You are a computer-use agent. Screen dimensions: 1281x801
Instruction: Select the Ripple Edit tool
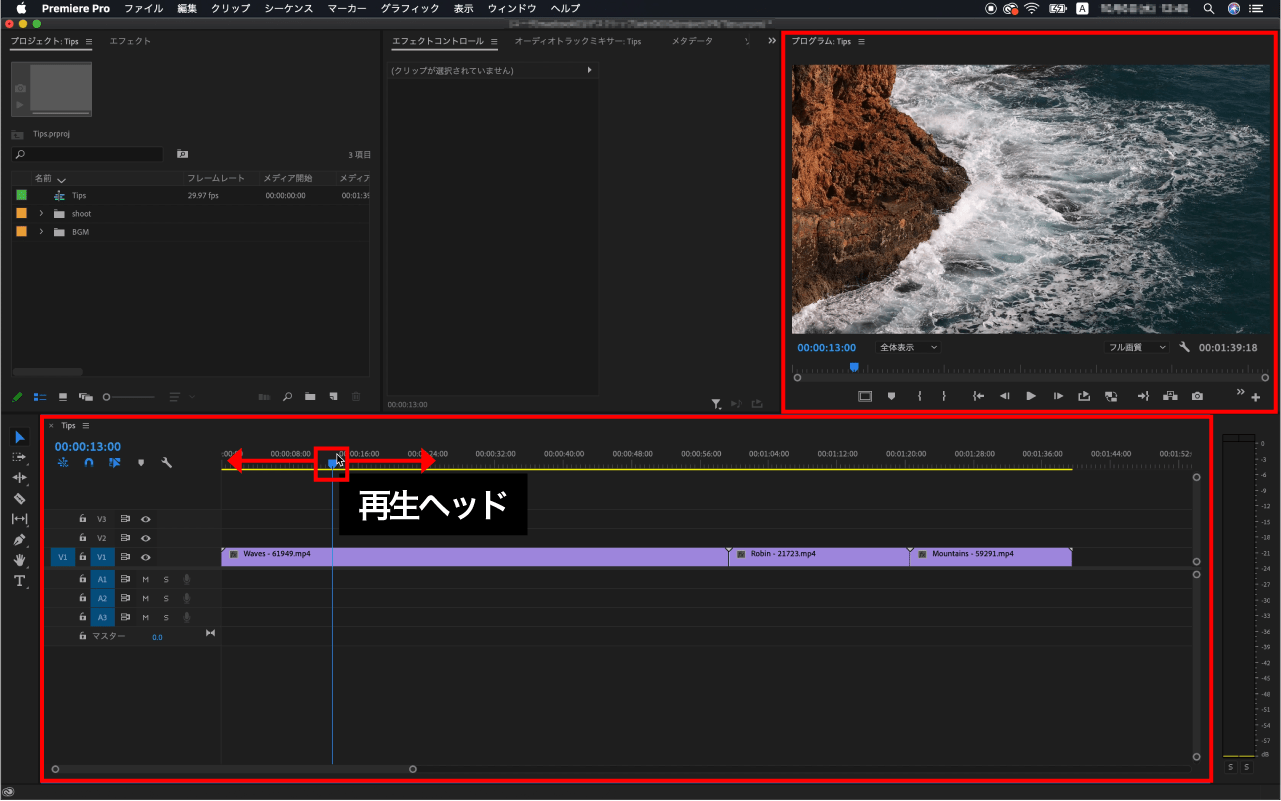(20, 478)
